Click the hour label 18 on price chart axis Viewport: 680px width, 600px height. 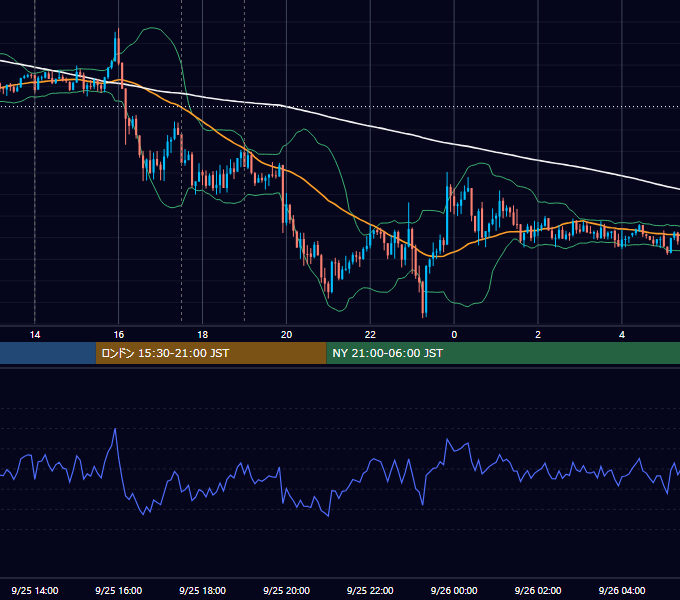(x=203, y=335)
